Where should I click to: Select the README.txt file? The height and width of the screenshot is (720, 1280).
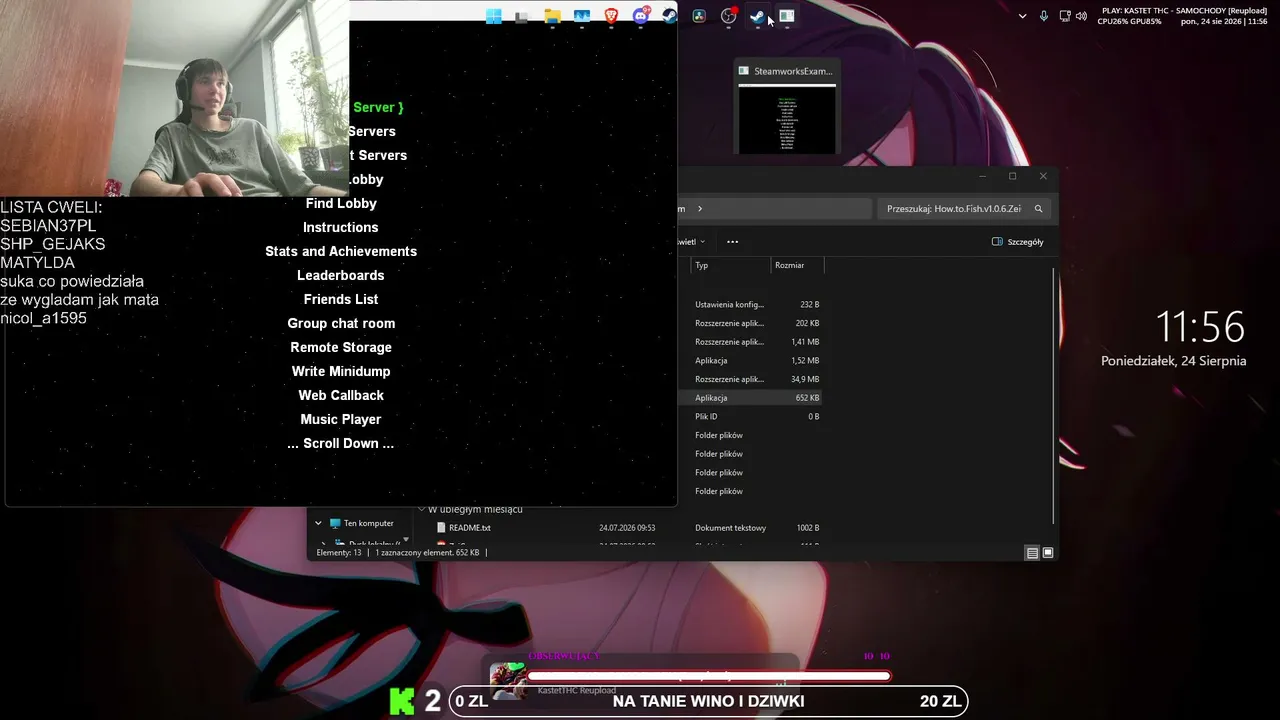469,528
